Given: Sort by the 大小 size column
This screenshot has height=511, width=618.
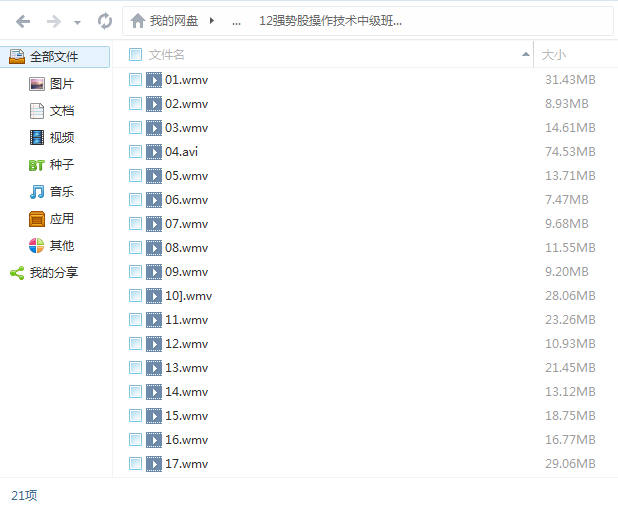Looking at the screenshot, I should (553, 55).
